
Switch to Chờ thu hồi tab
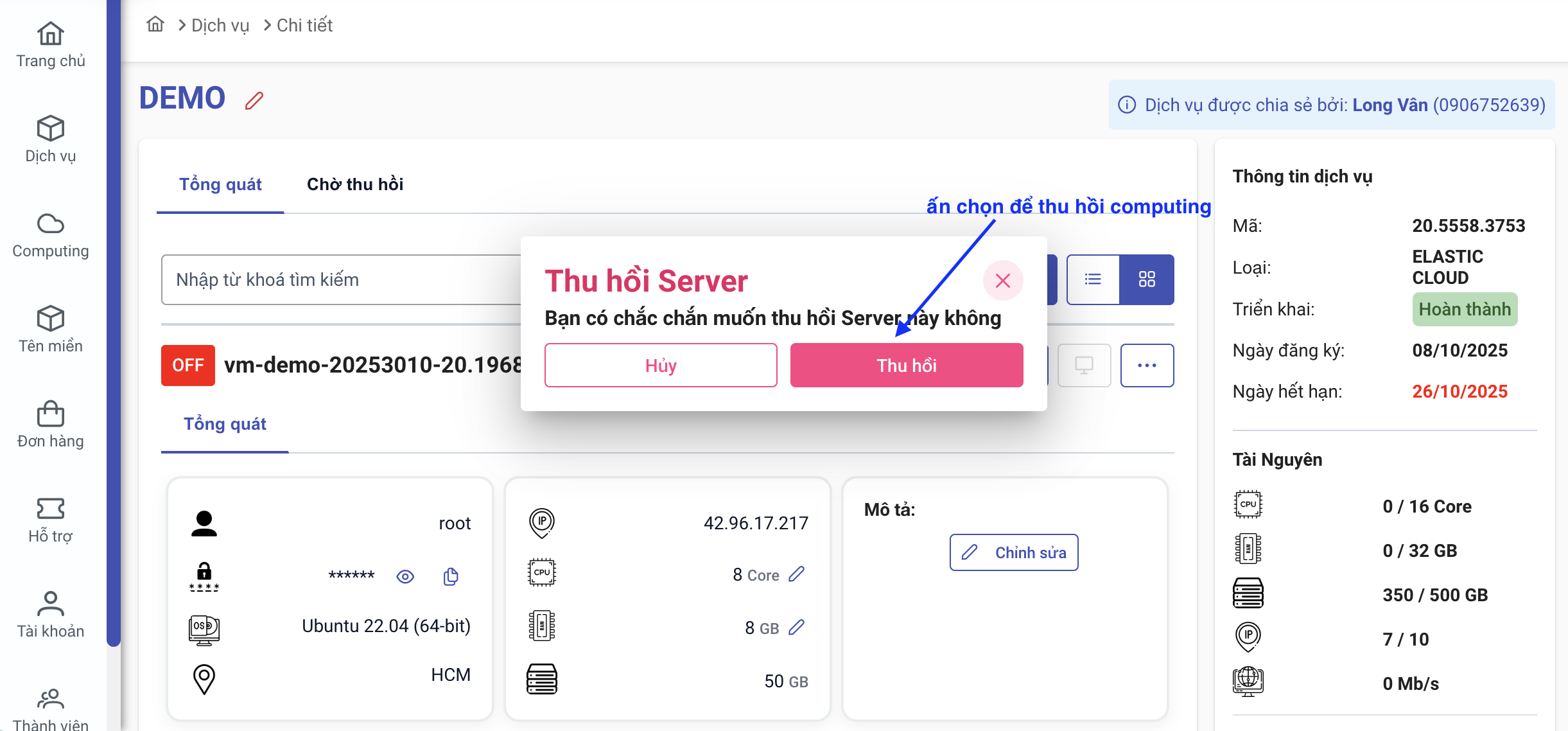[x=355, y=184]
